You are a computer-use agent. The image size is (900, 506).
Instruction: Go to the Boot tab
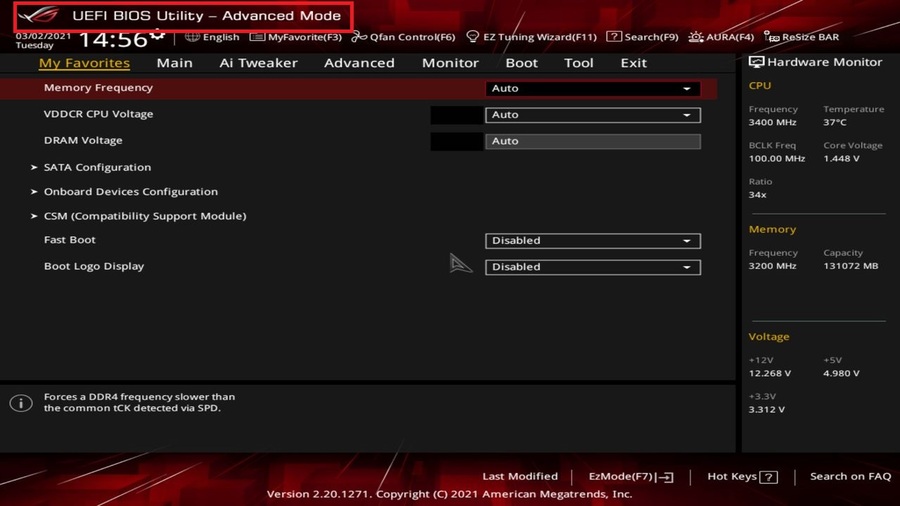point(521,63)
